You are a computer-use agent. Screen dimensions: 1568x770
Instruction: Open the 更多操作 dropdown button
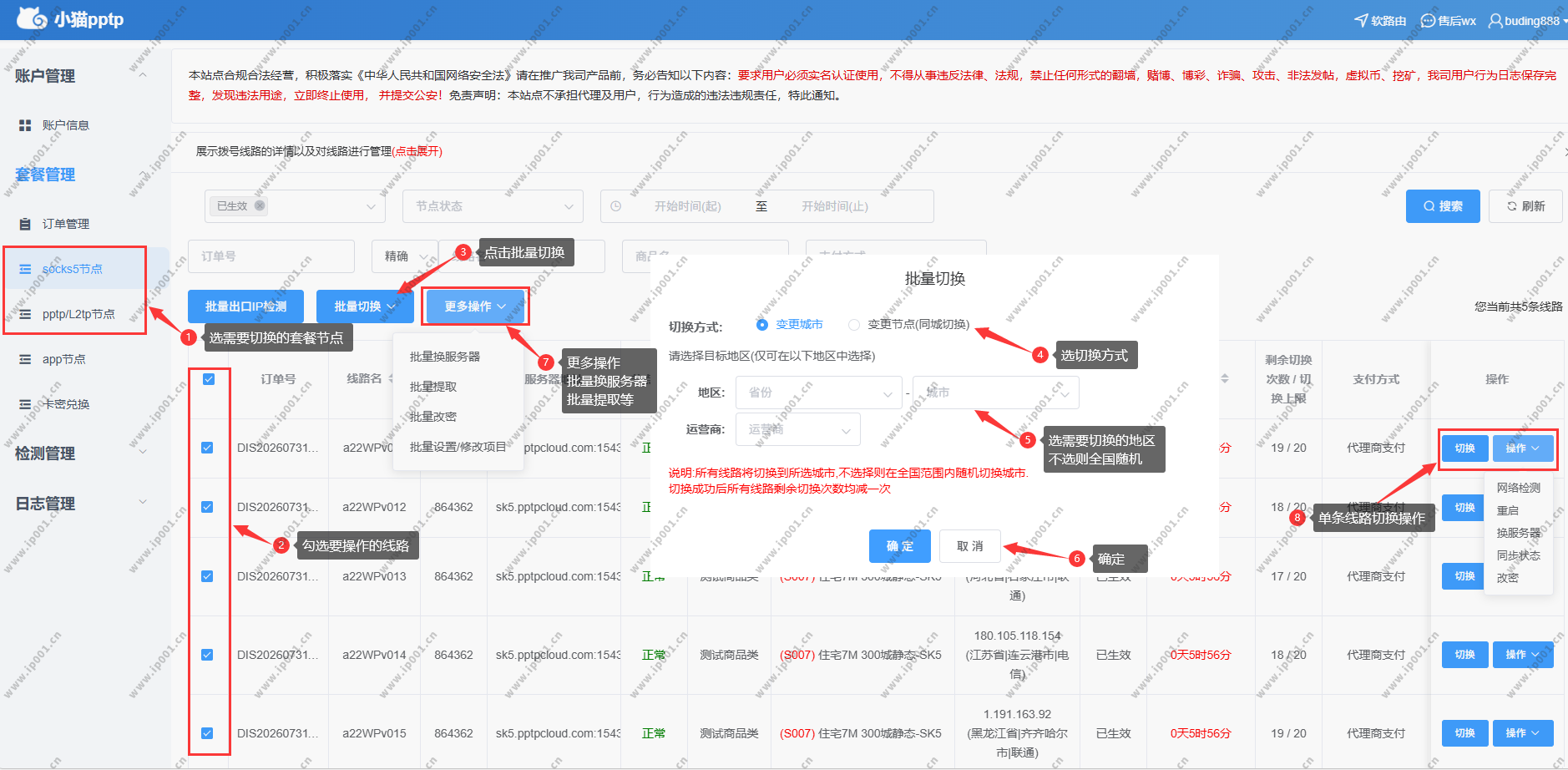[x=475, y=306]
